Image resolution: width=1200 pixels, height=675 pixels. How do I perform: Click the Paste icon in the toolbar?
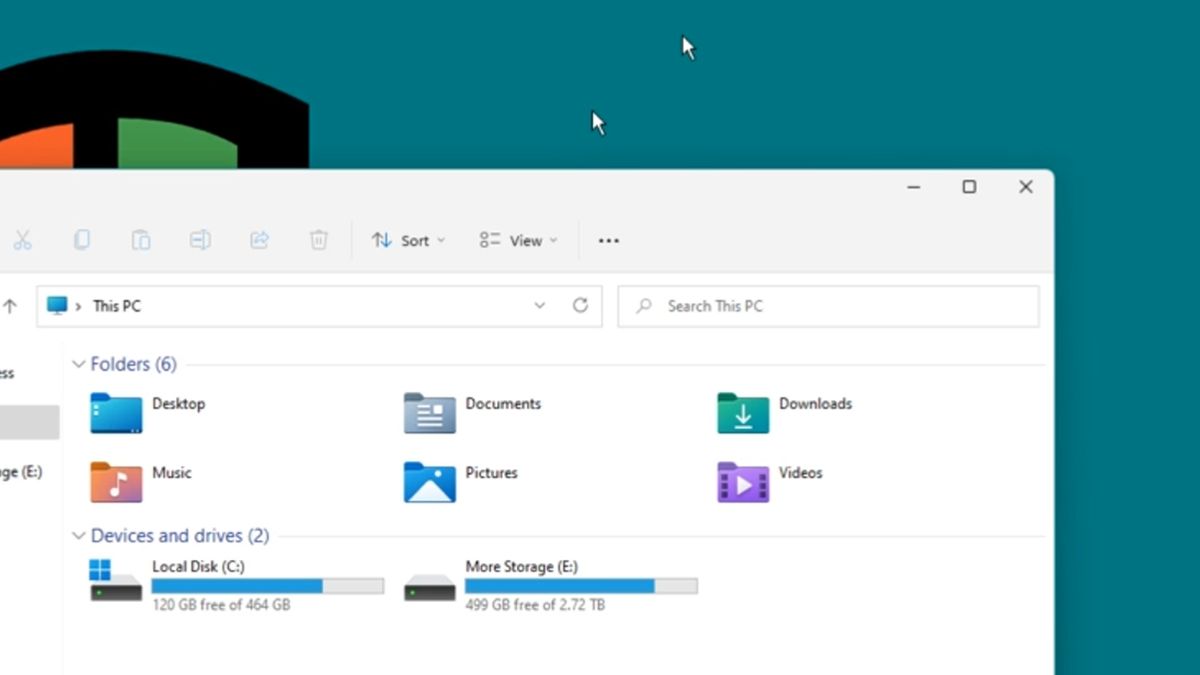[141, 240]
